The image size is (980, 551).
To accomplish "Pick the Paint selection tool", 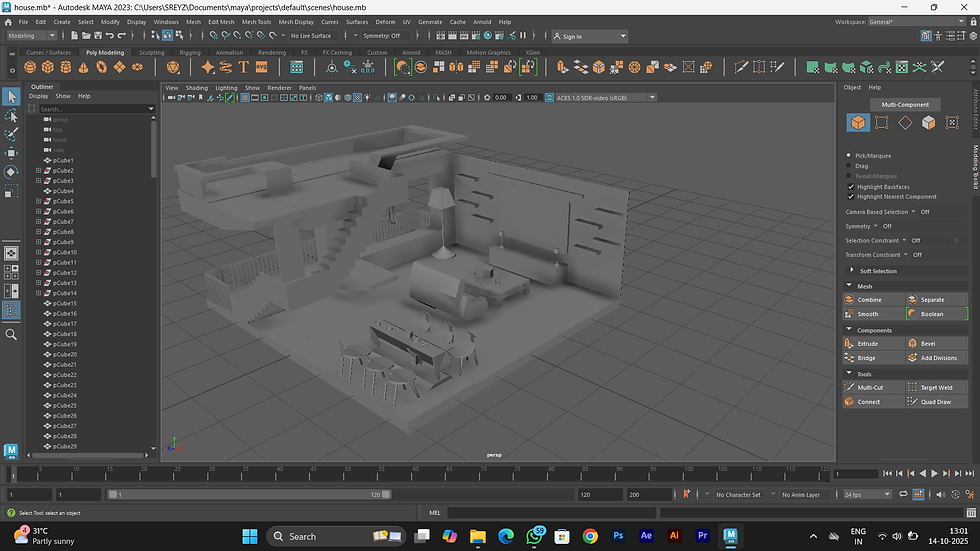I will 11,134.
